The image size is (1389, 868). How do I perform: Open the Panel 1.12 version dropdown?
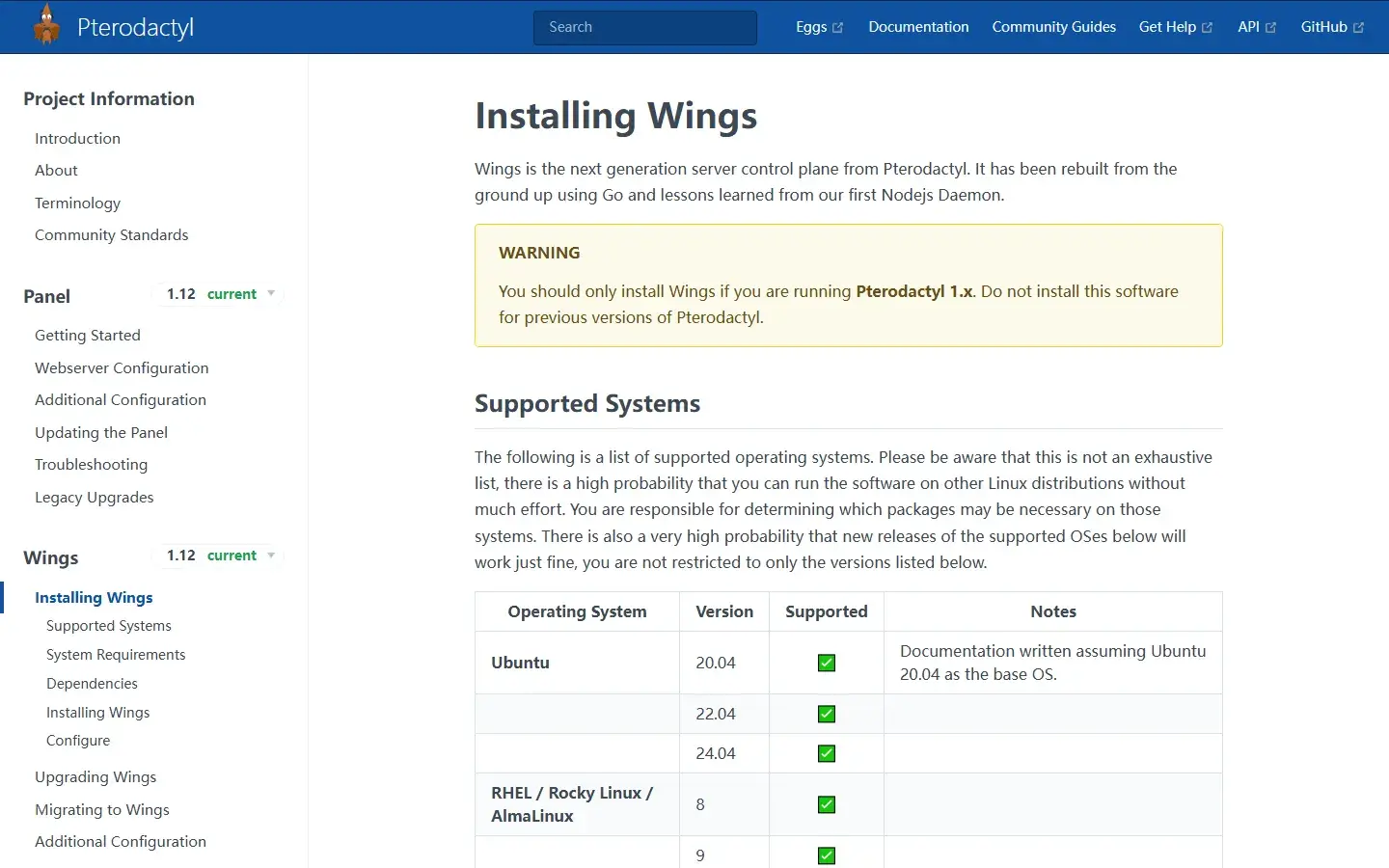tap(221, 294)
